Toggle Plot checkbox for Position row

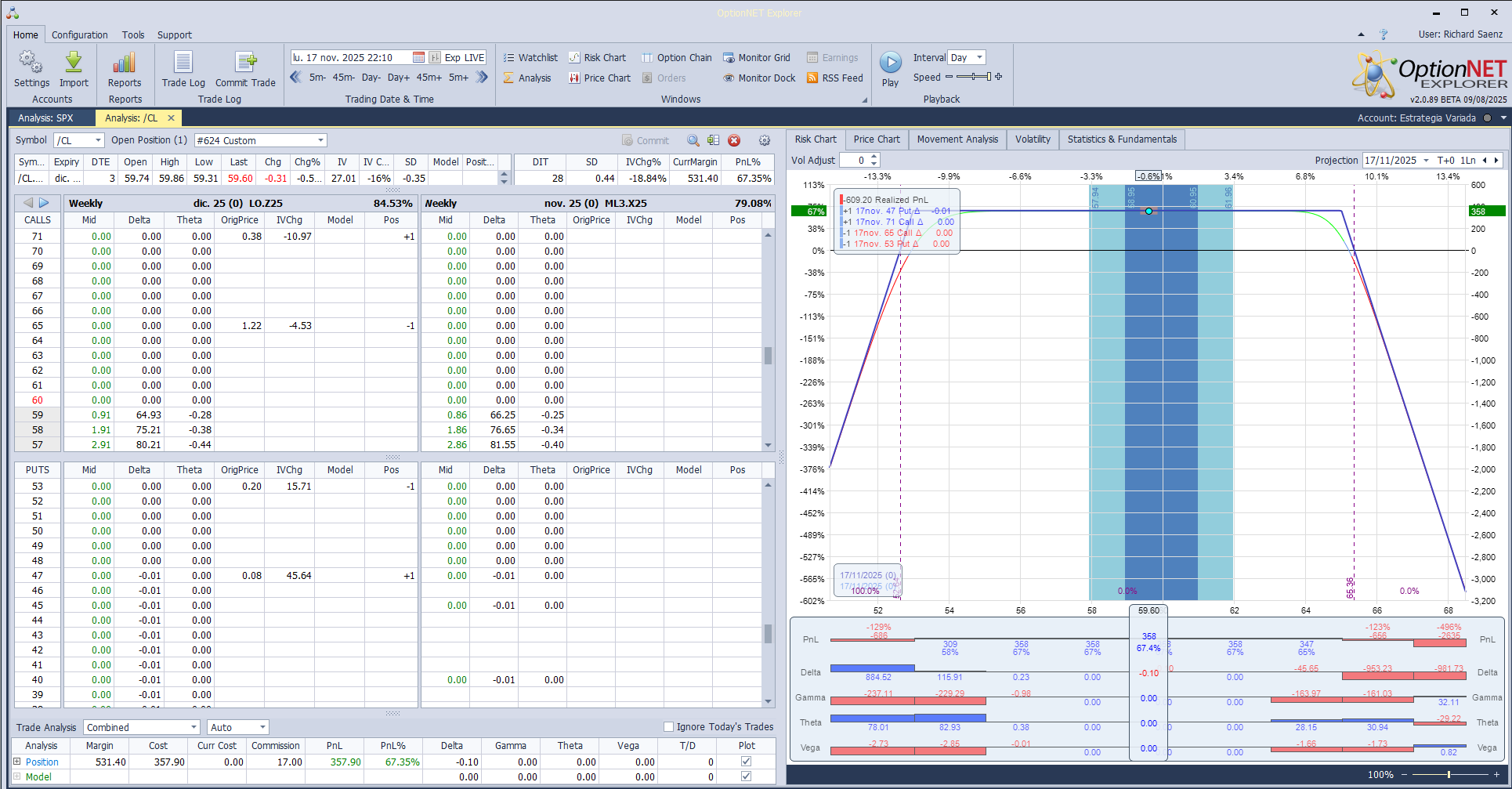(746, 761)
